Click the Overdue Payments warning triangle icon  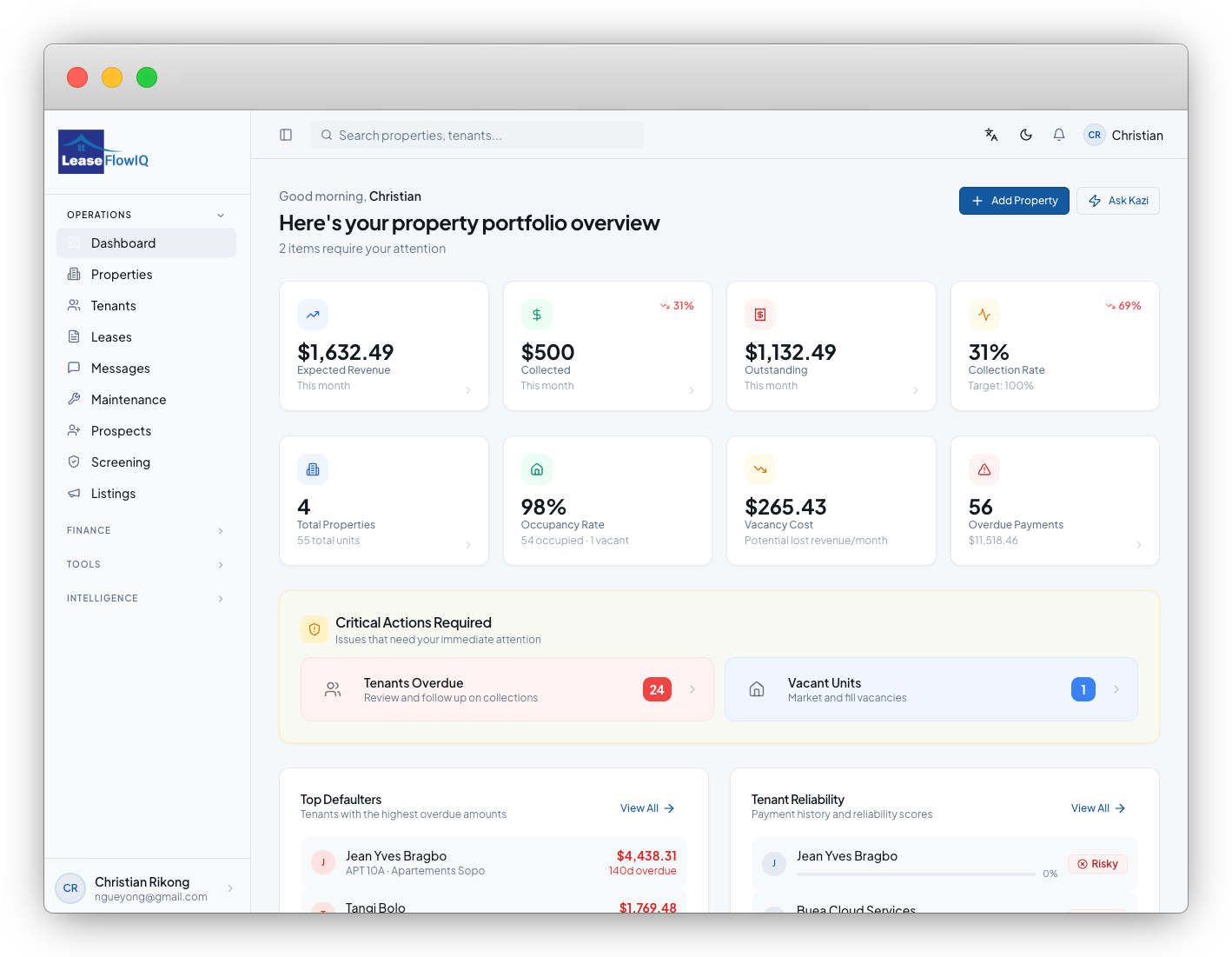pos(984,469)
